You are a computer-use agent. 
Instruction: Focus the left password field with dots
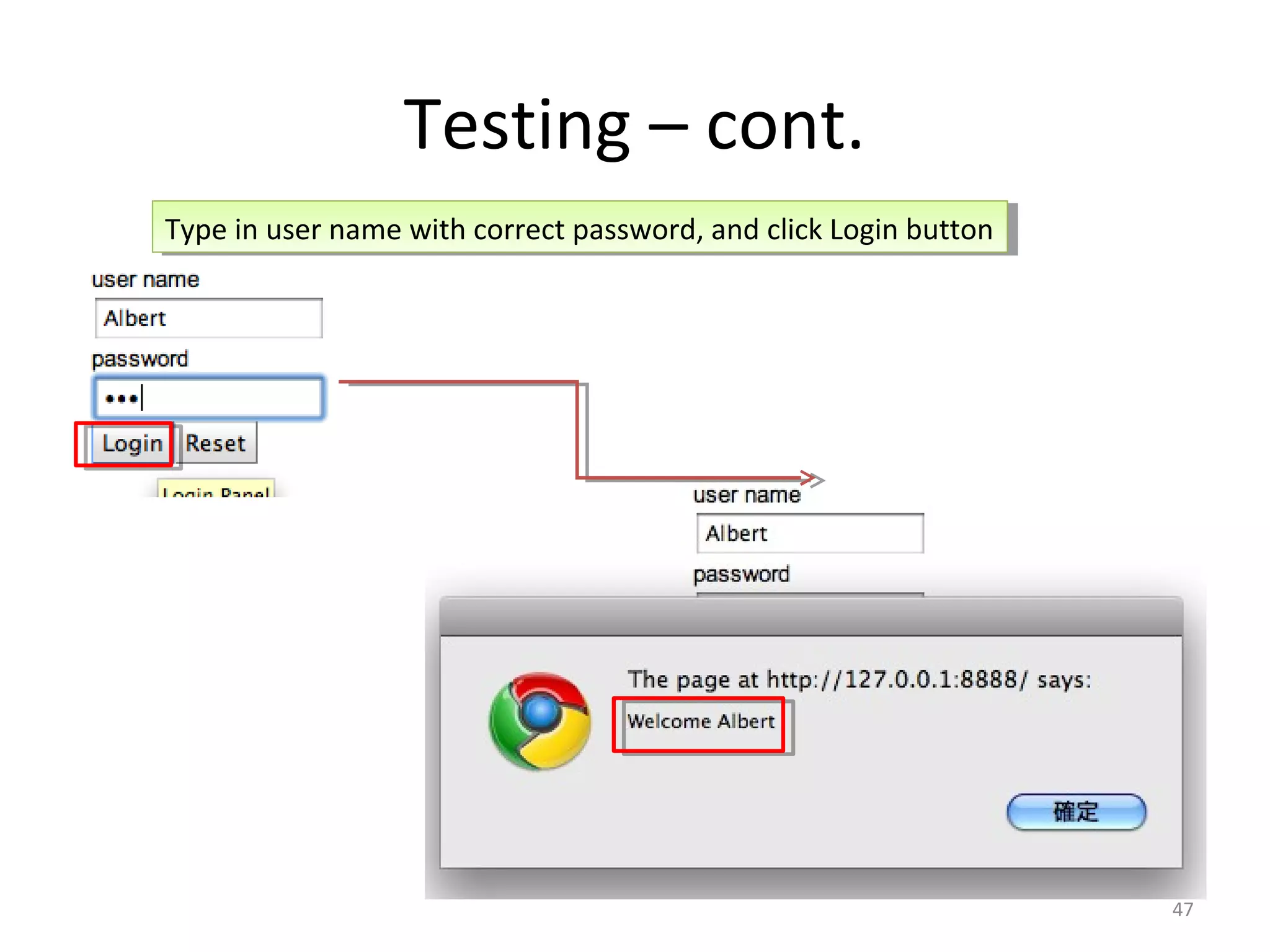[x=209, y=397]
